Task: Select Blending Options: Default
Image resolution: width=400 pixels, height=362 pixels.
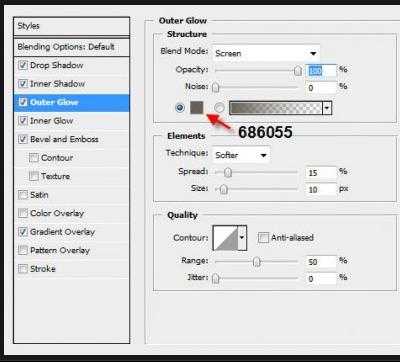Action: 72,47
